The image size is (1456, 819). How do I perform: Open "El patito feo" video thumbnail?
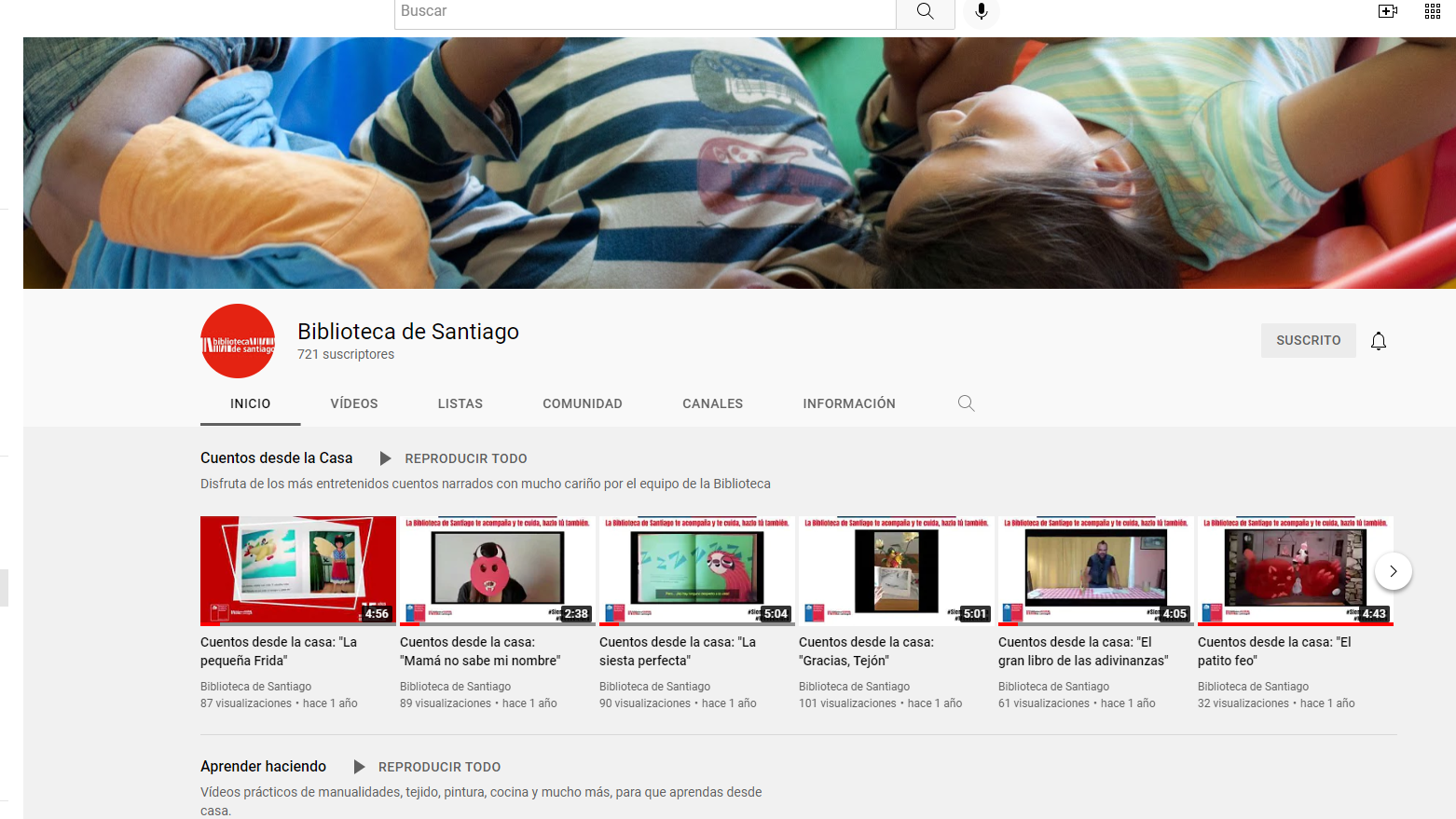tap(1296, 571)
